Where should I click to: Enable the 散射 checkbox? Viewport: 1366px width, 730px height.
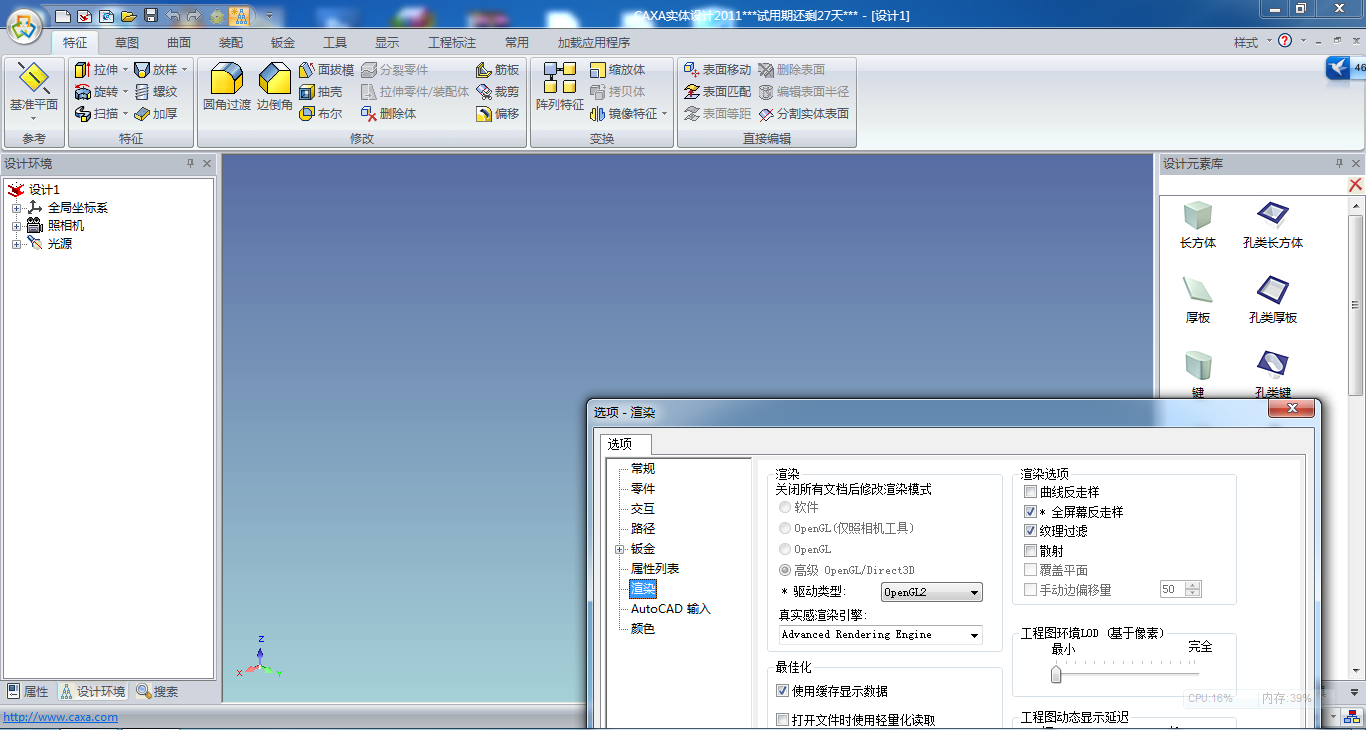pyautogui.click(x=1031, y=551)
